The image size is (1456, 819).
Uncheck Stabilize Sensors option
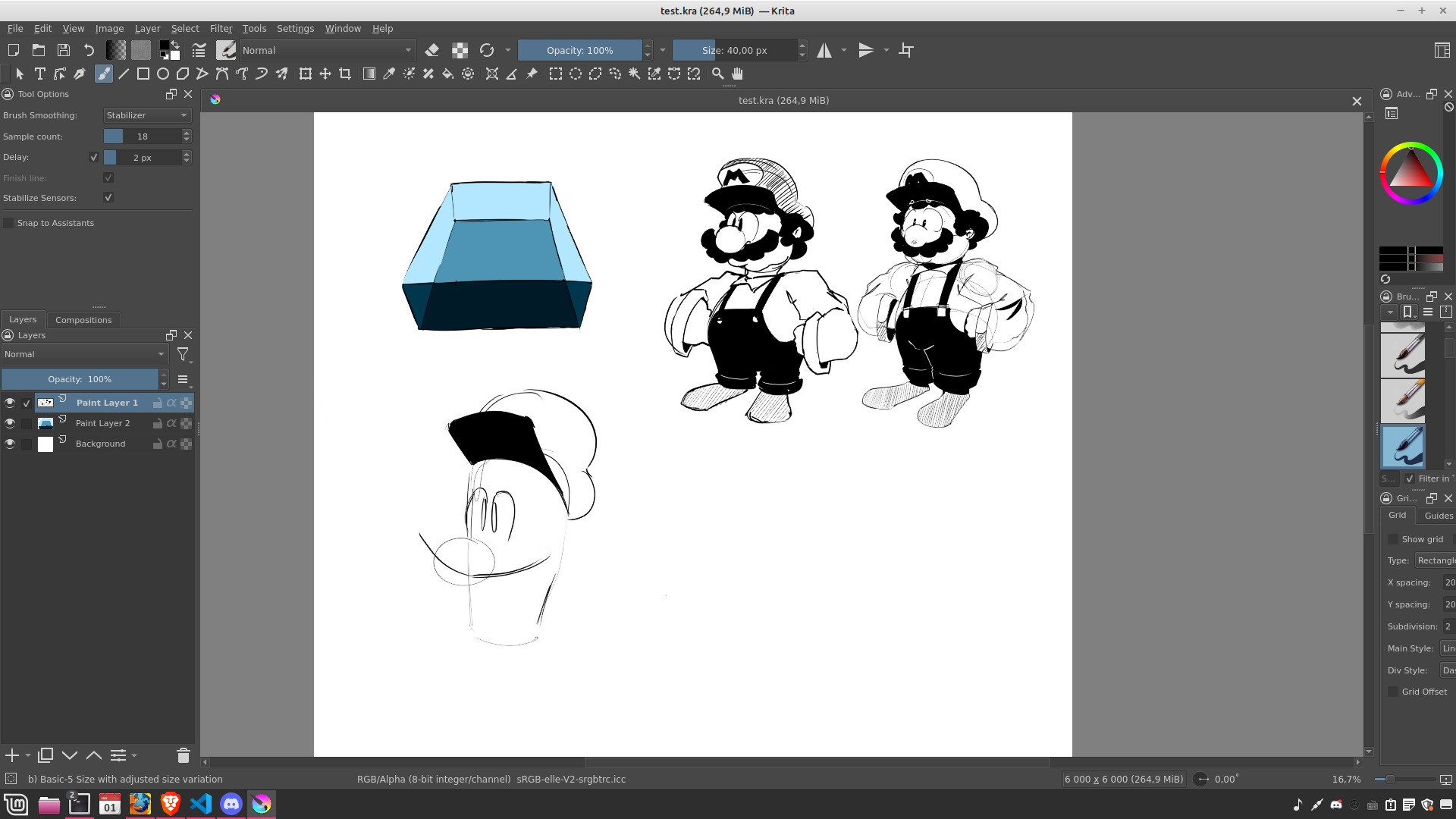108,198
